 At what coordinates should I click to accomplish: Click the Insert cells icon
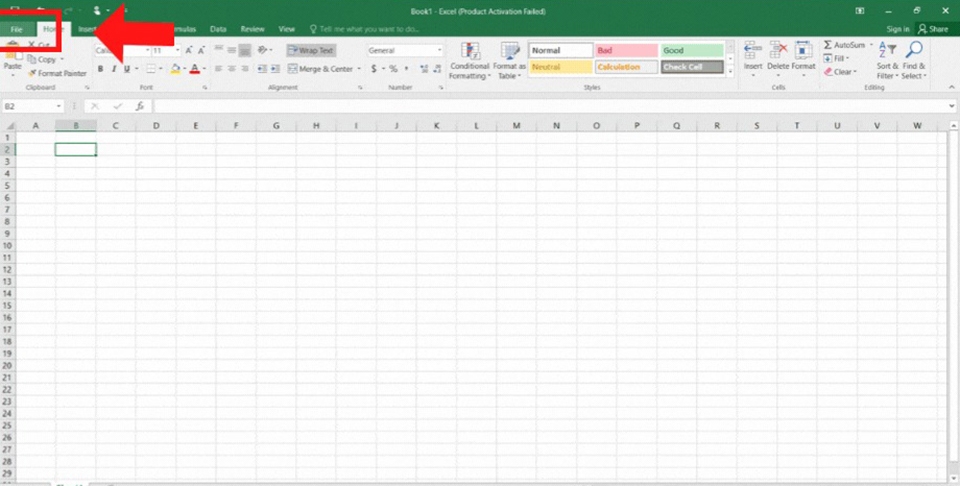coord(753,51)
